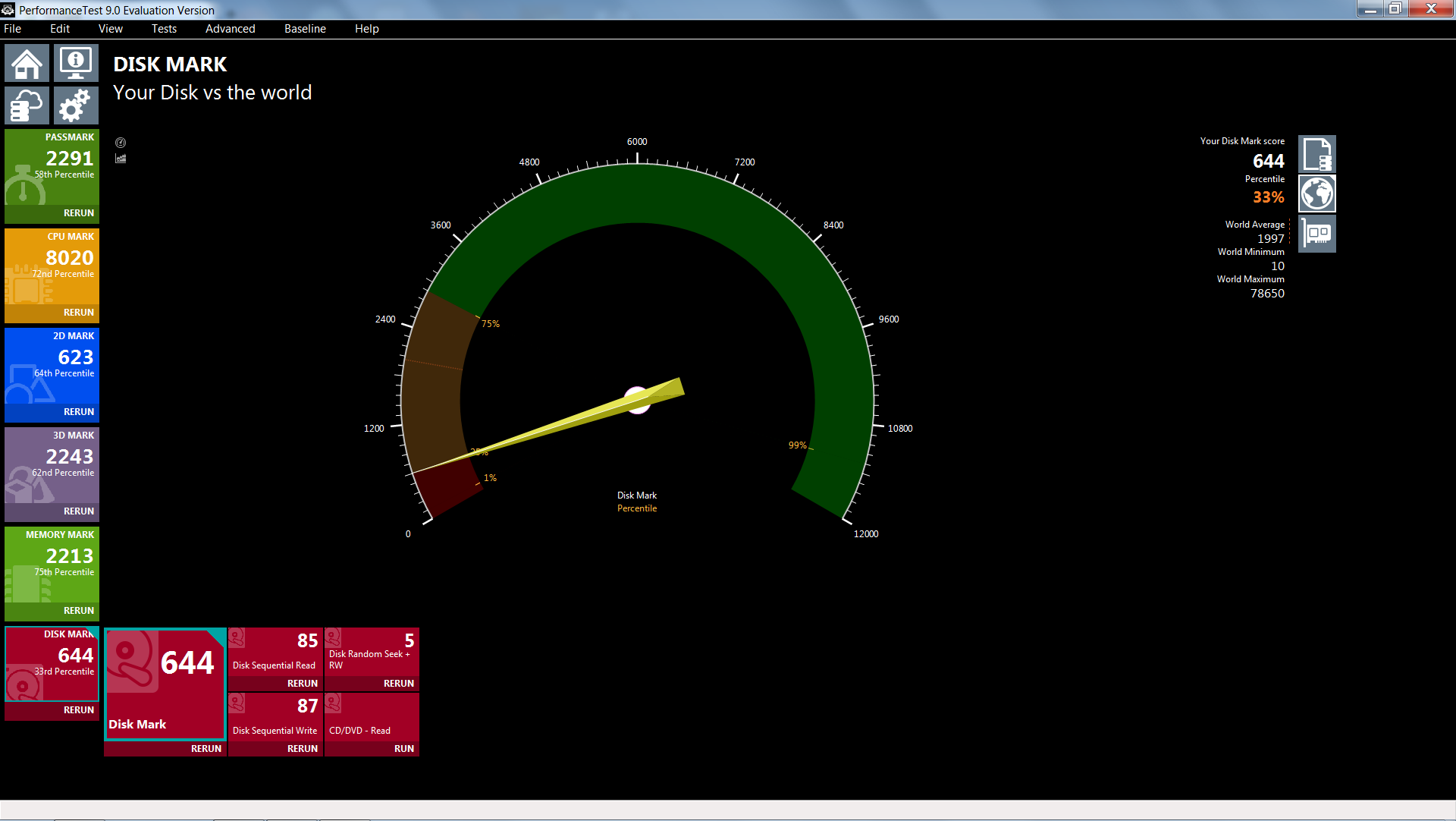Image resolution: width=1456 pixels, height=821 pixels.
Task: Click the sidebar Disk Mark drive icon
Action: [23, 683]
